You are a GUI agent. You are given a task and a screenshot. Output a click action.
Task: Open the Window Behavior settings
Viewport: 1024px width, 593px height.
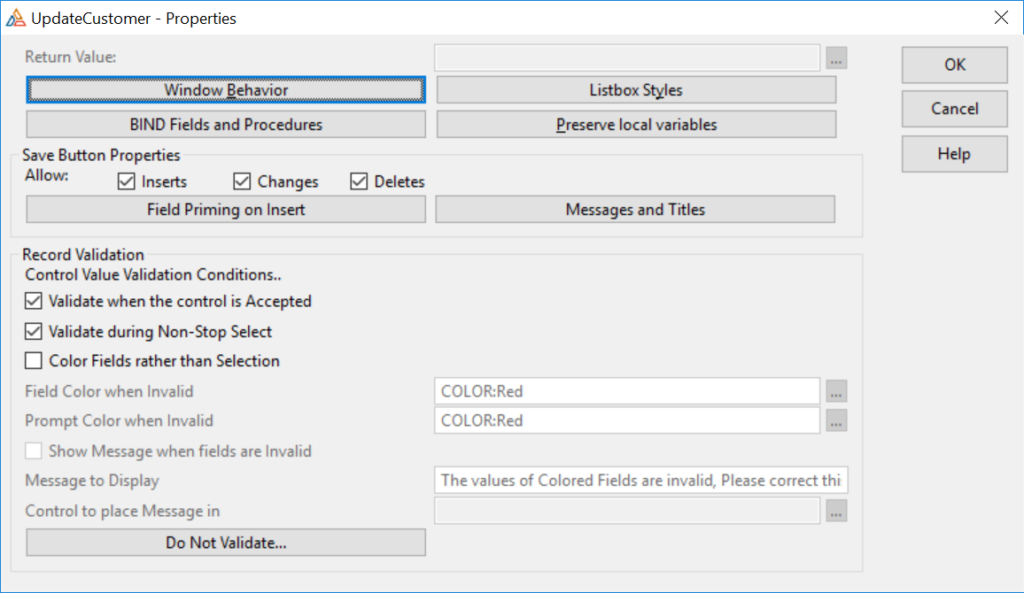click(226, 90)
